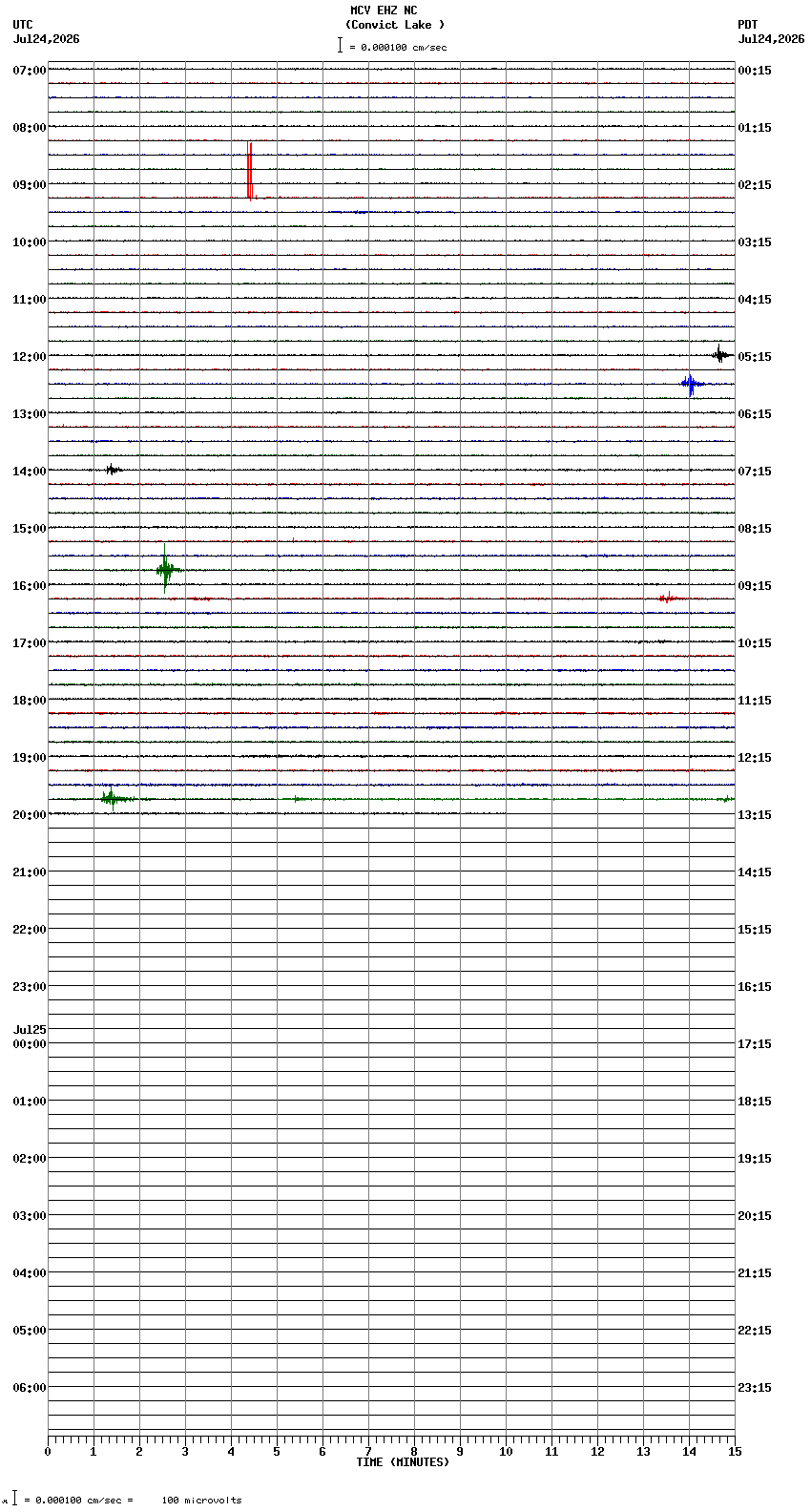
Task: Click the 12:00 UTC time label
Action: (30, 357)
